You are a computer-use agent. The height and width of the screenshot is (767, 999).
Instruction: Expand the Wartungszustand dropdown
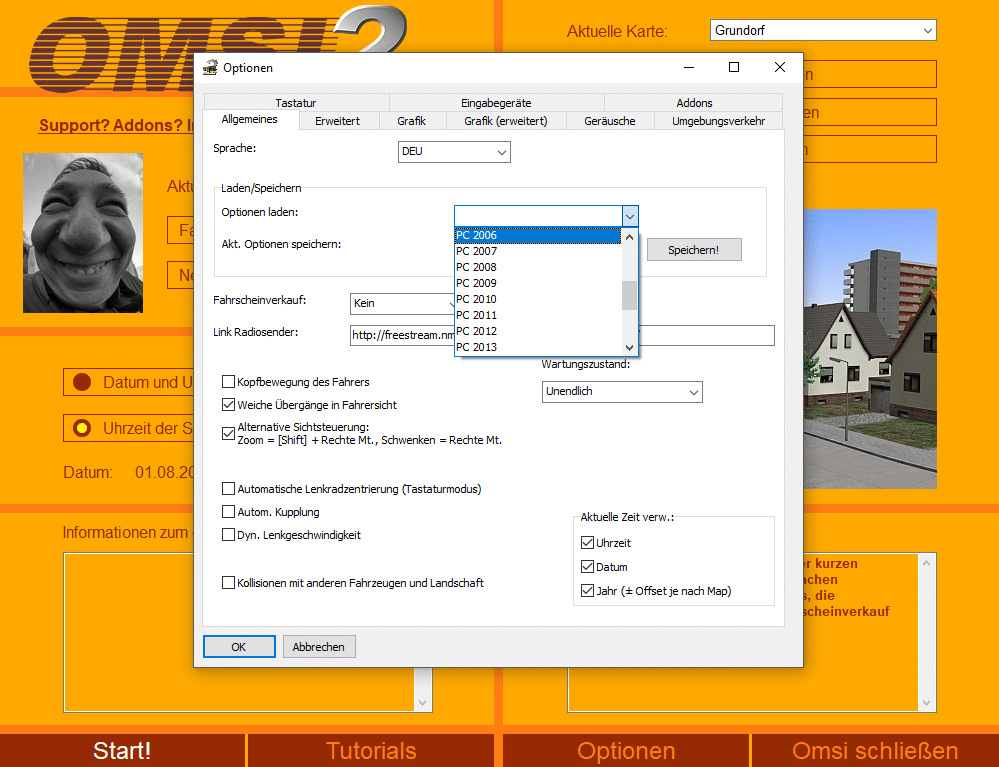[622, 392]
